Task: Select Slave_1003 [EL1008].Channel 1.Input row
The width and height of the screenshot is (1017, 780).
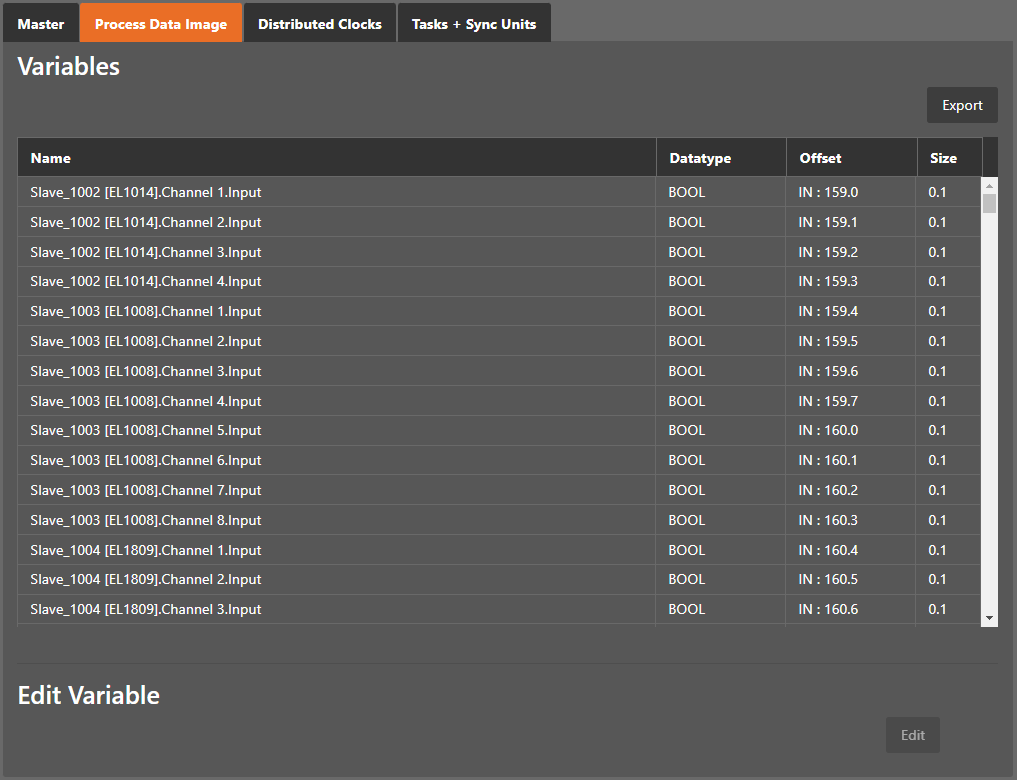Action: pyautogui.click(x=146, y=311)
